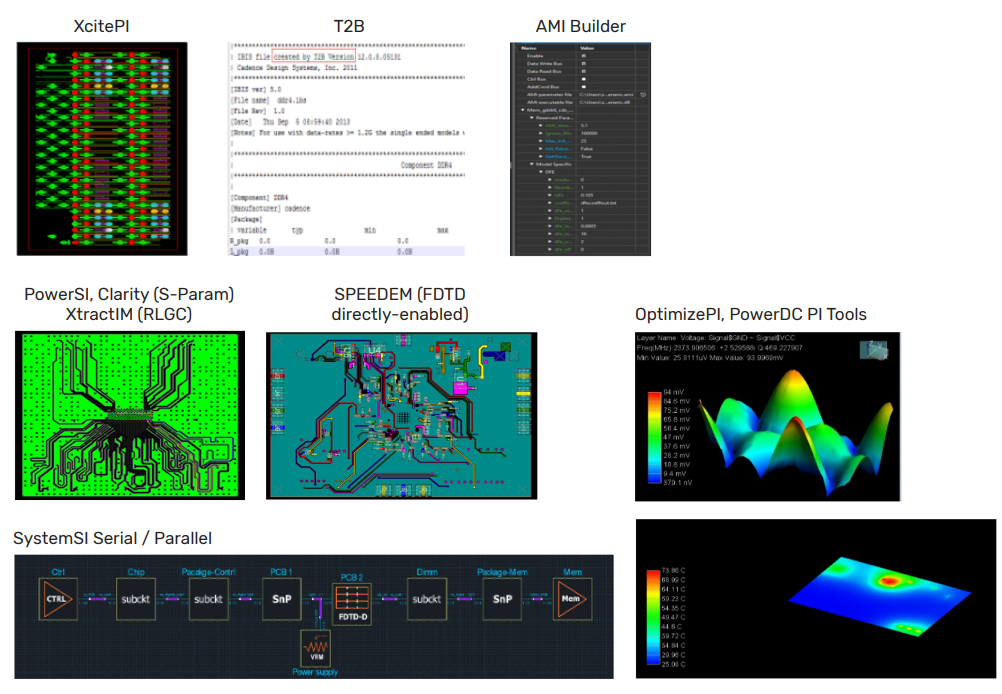Click the 'AMI Builder' heading

[580, 26]
